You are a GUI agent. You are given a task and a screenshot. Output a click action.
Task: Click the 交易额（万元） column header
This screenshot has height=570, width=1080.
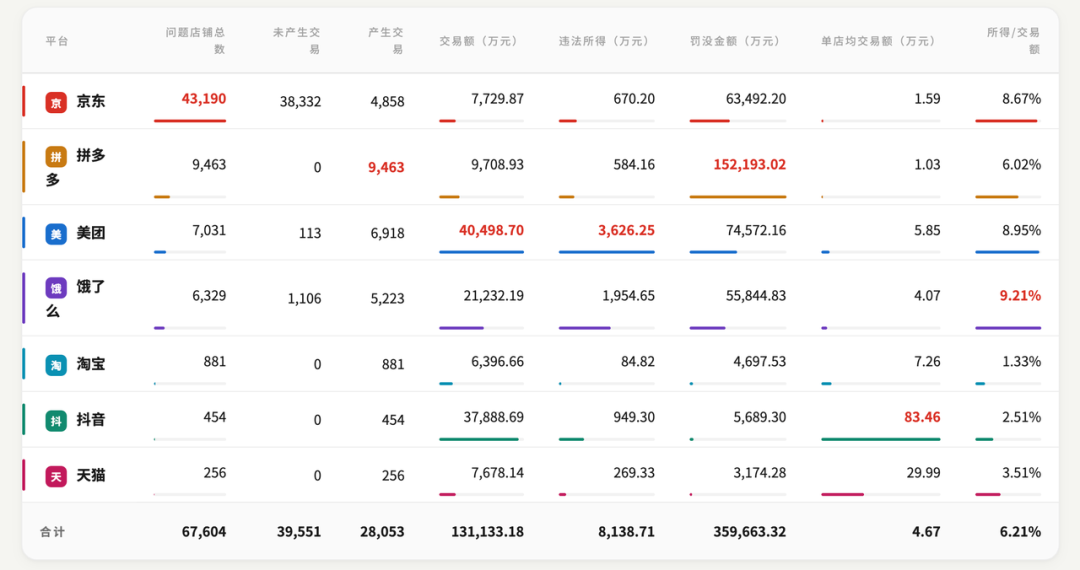(x=481, y=41)
